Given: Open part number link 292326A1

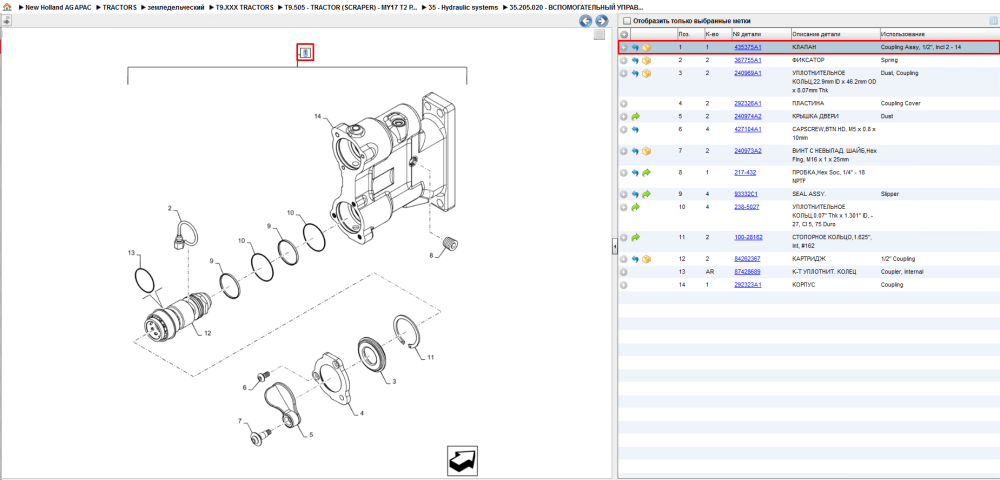Looking at the screenshot, I should (x=748, y=103).
